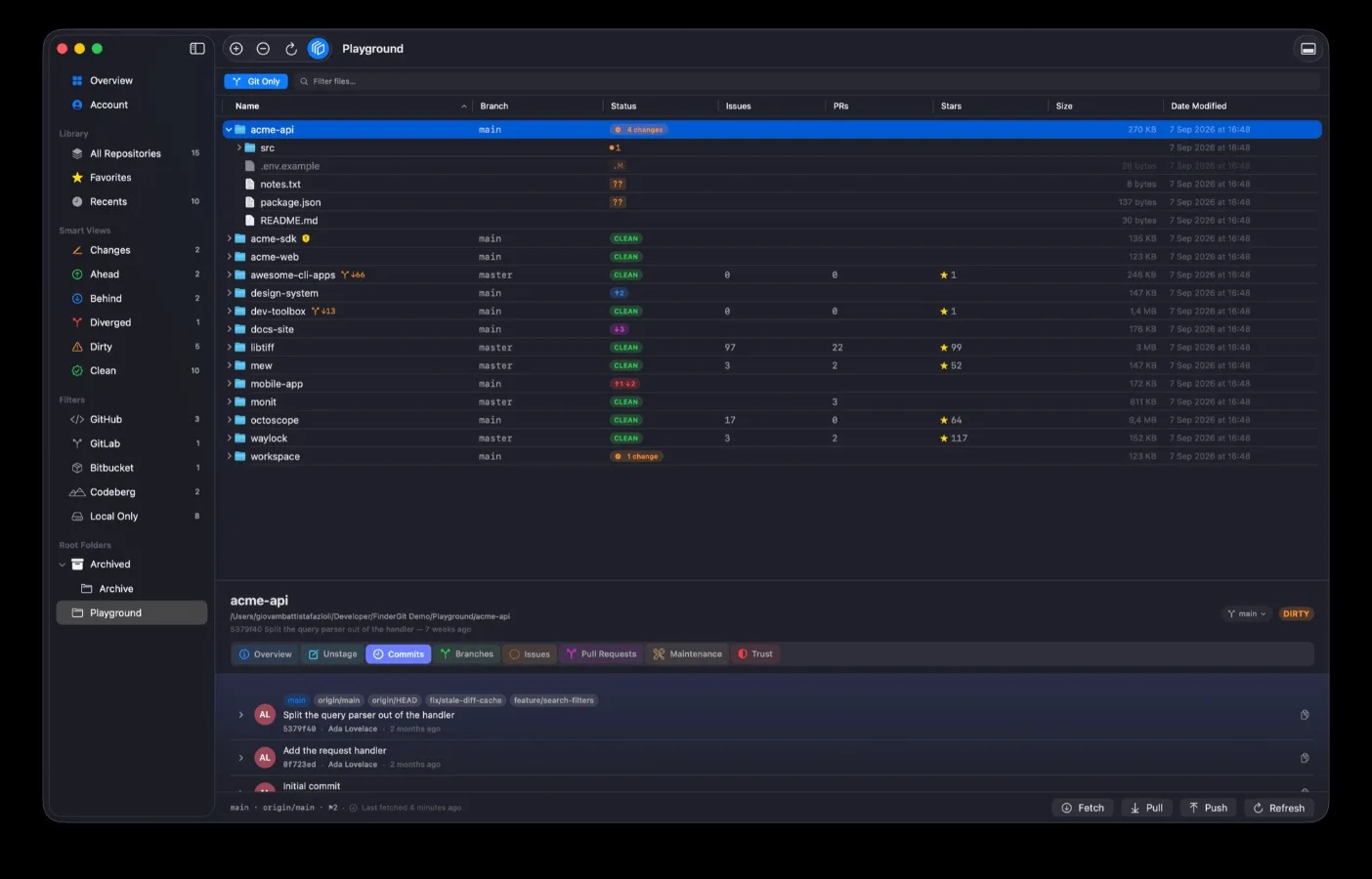1372x879 pixels.
Task: Toggle the bottom detail panel button
Action: tap(1308, 49)
